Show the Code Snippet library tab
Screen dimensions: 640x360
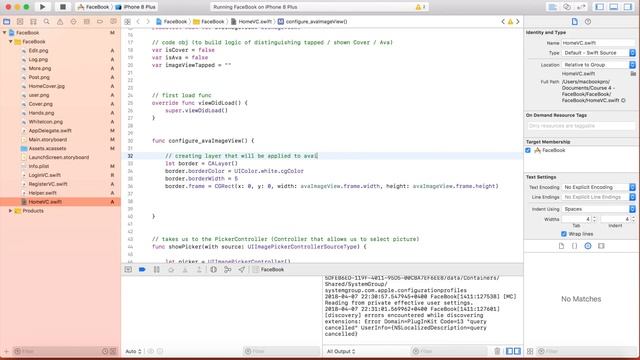tap(574, 246)
